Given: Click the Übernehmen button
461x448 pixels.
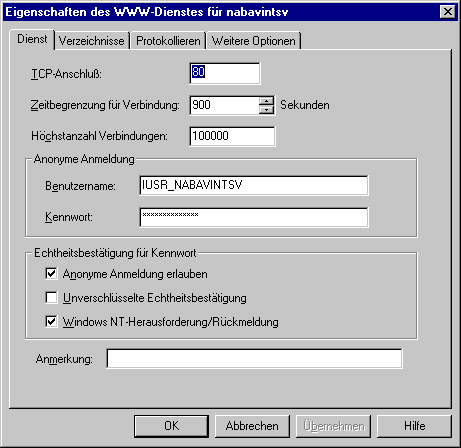Looking at the screenshot, I should click(x=333, y=426).
